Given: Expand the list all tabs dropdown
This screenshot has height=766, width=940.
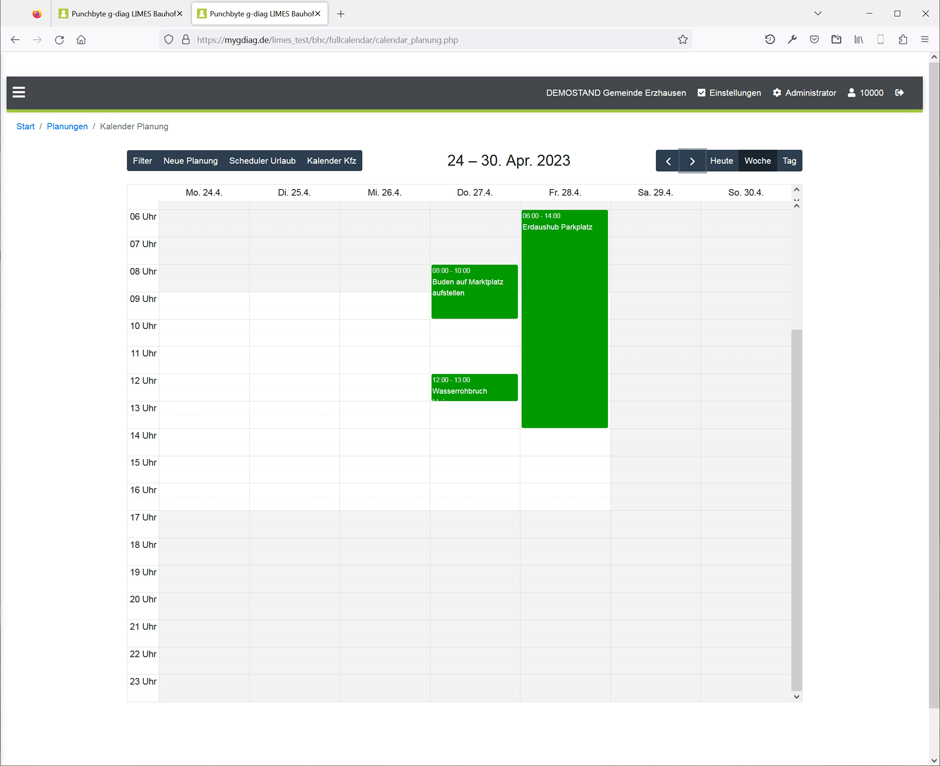Looking at the screenshot, I should (818, 14).
